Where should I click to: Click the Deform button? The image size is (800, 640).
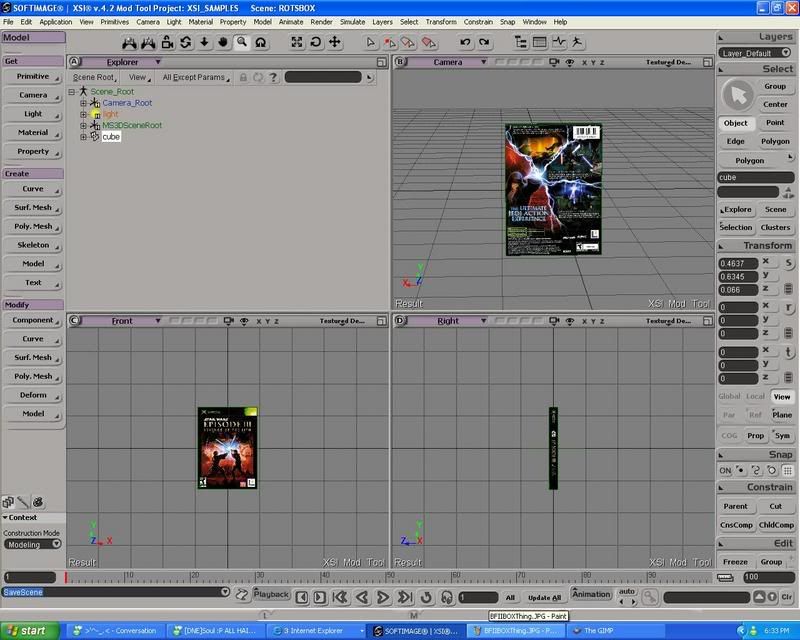33,395
